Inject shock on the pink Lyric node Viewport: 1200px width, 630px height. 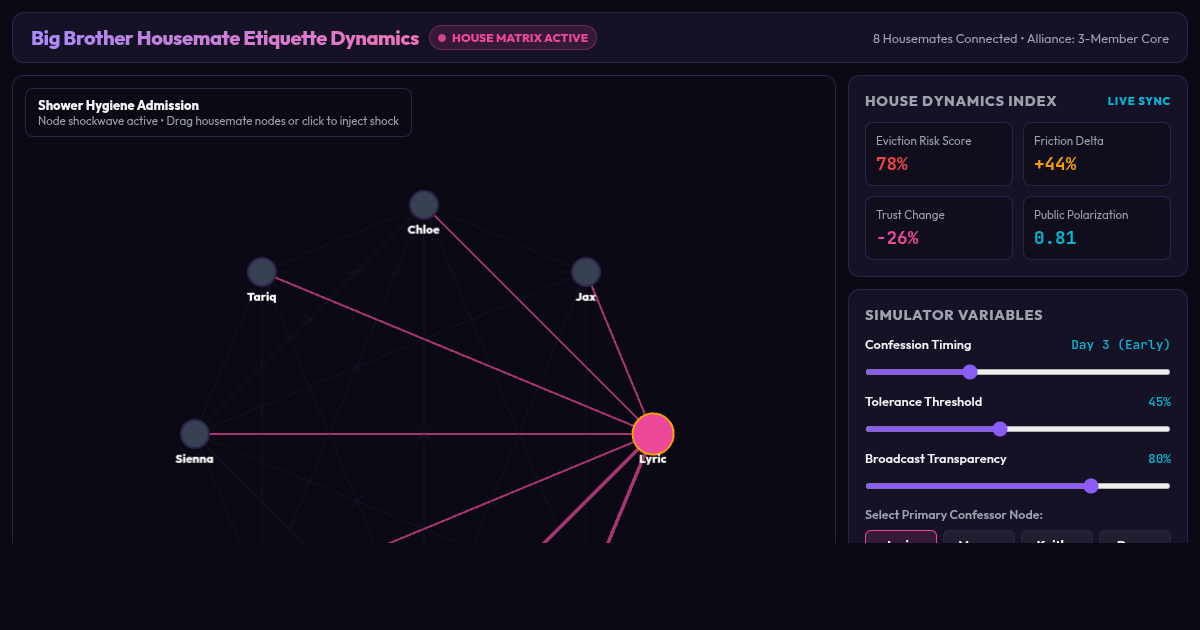click(653, 434)
